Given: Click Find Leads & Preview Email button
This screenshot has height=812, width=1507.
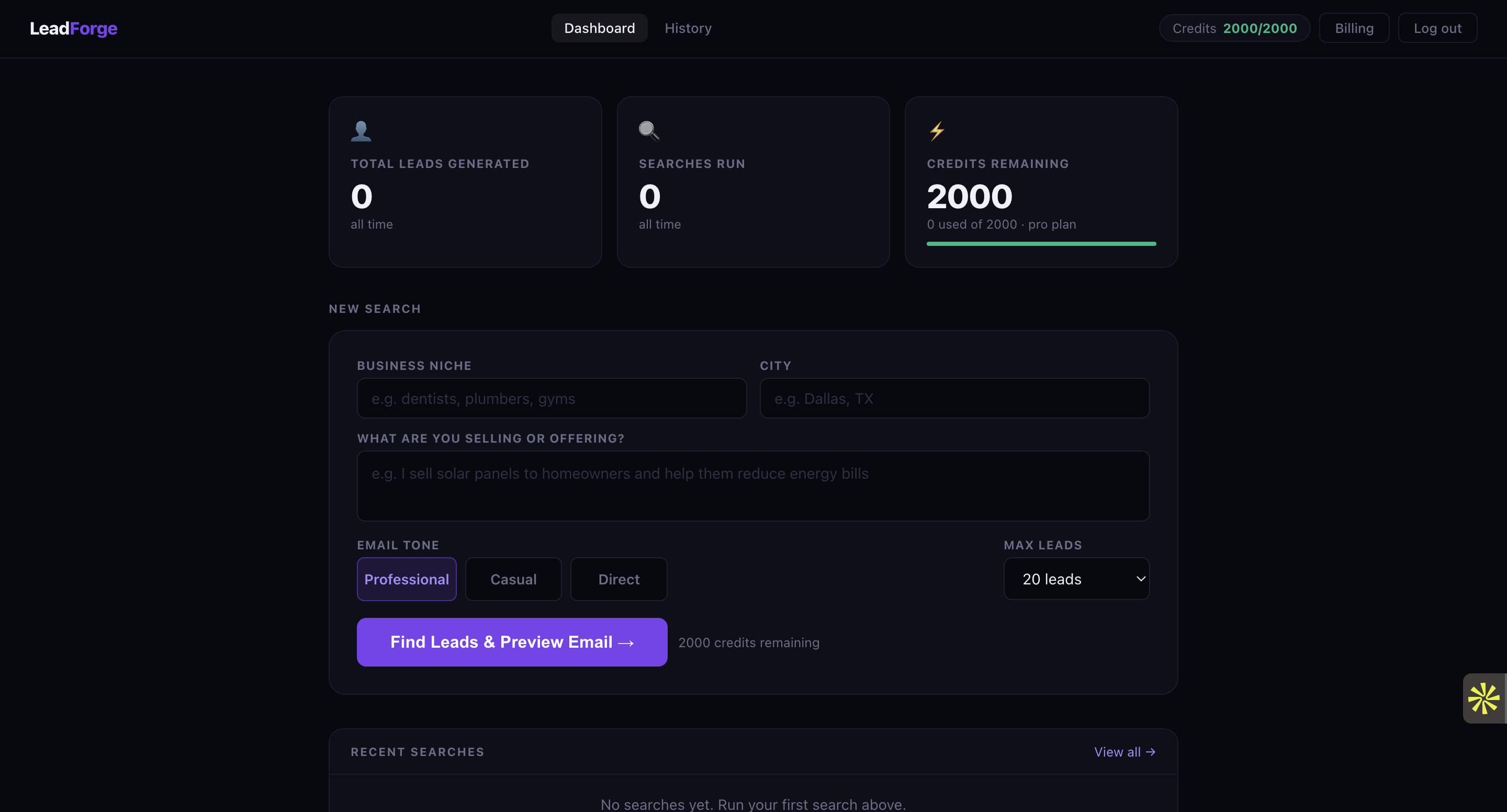Looking at the screenshot, I should (x=512, y=642).
